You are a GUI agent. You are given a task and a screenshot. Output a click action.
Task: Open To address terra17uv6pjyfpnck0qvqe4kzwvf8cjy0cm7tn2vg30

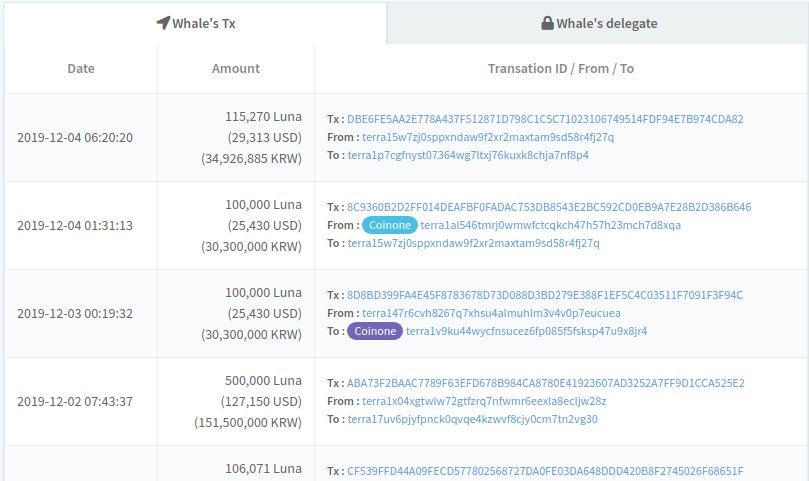(472, 420)
